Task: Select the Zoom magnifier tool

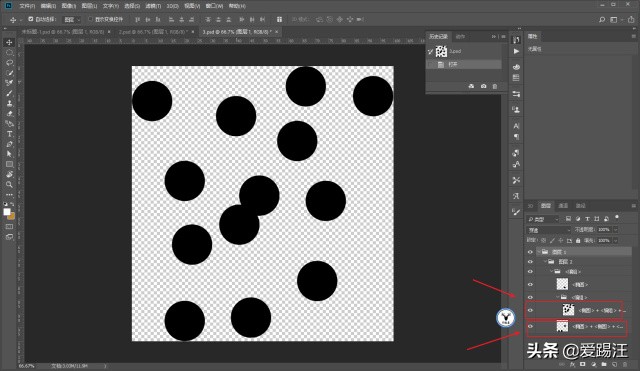Action: pos(9,184)
